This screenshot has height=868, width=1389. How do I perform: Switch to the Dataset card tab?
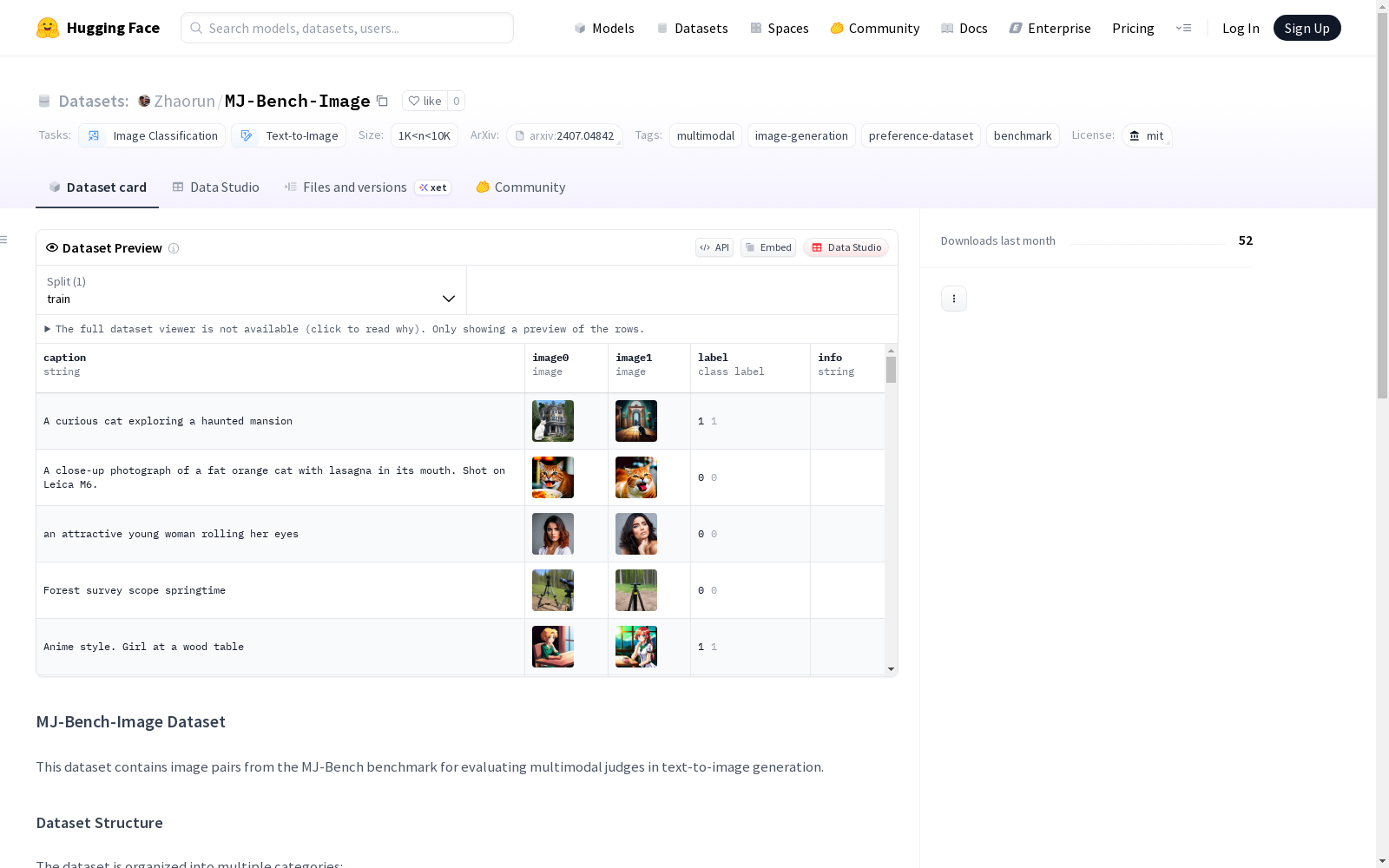[97, 187]
